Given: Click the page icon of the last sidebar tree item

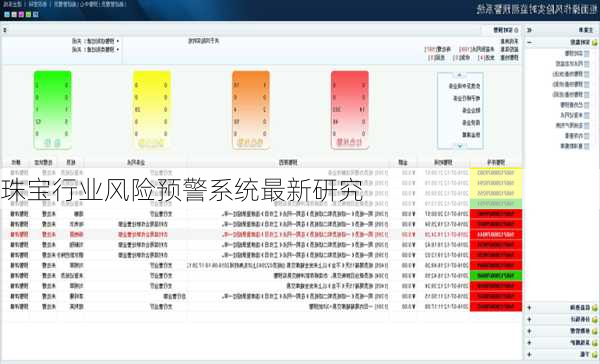Looking at the screenshot, I should click(587, 146).
